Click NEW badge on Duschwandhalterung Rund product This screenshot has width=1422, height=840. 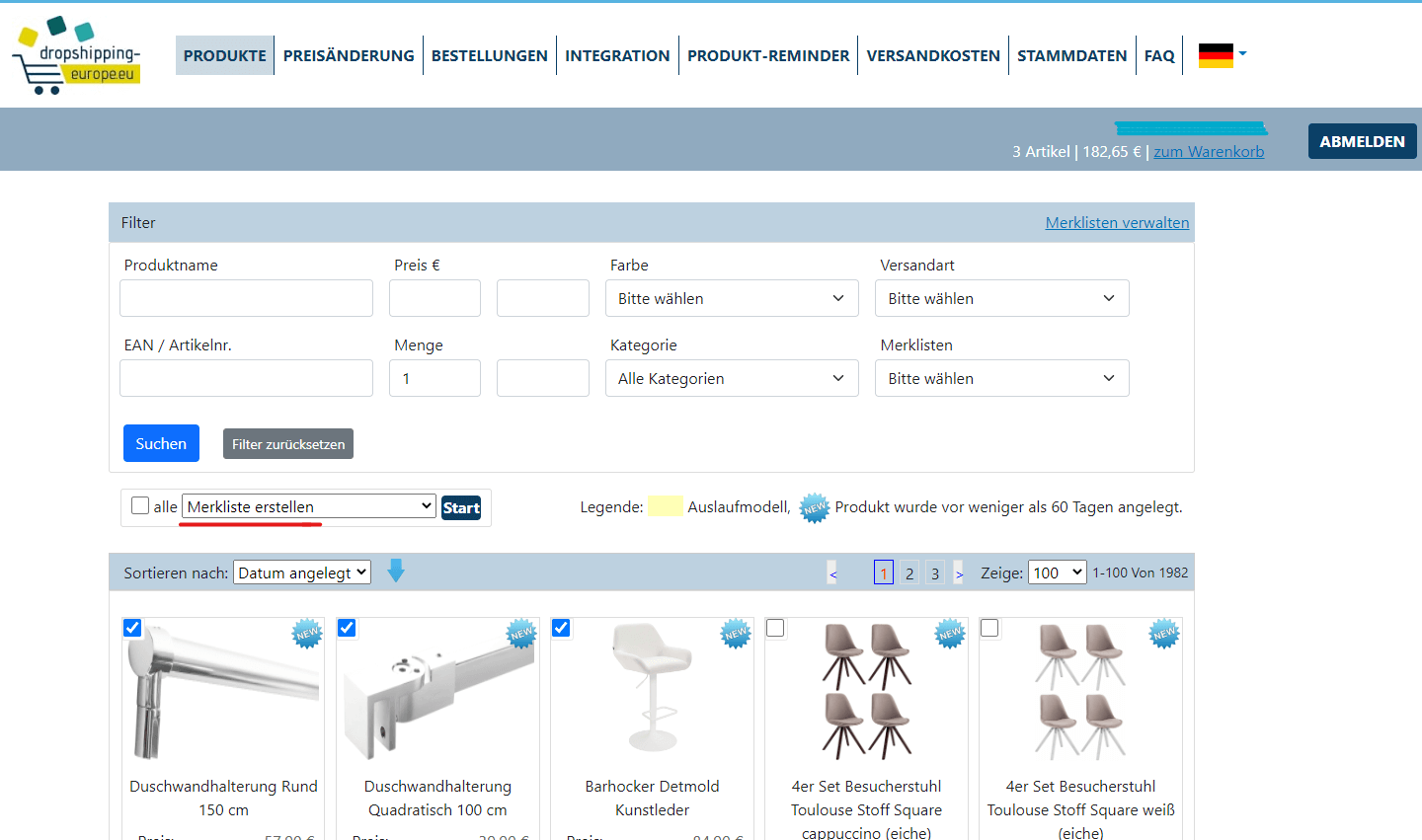(307, 634)
